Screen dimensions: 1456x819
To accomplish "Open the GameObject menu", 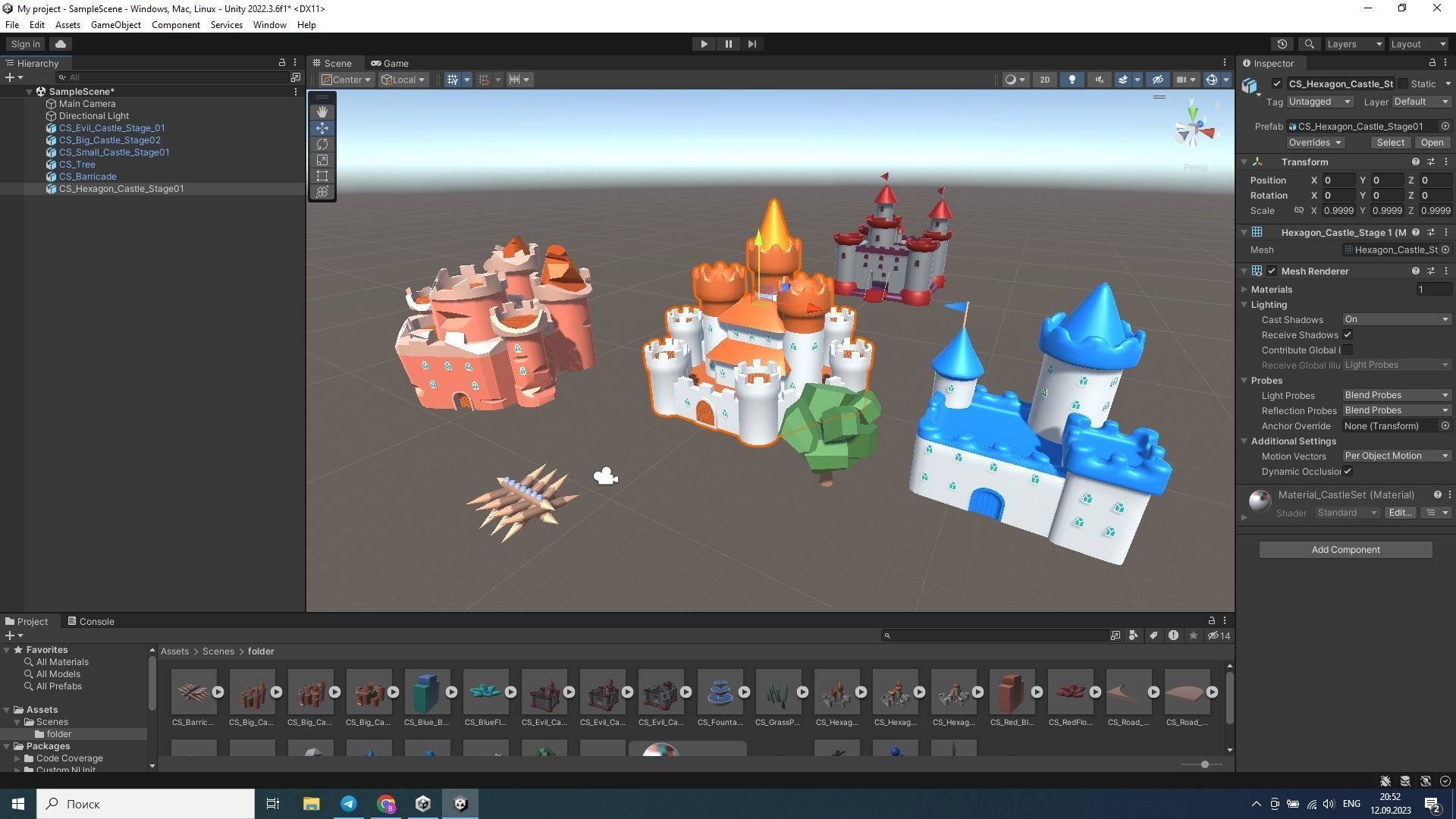I will click(115, 25).
